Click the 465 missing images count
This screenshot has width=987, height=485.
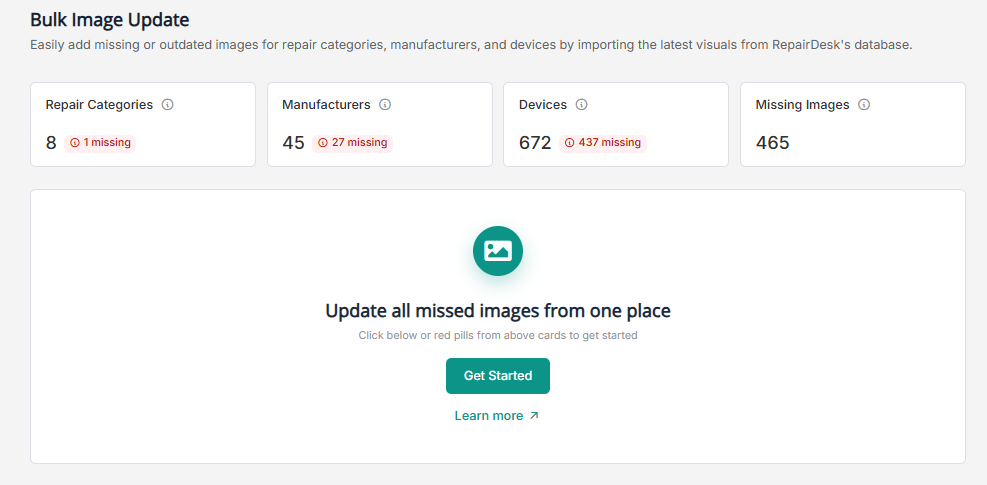point(773,143)
